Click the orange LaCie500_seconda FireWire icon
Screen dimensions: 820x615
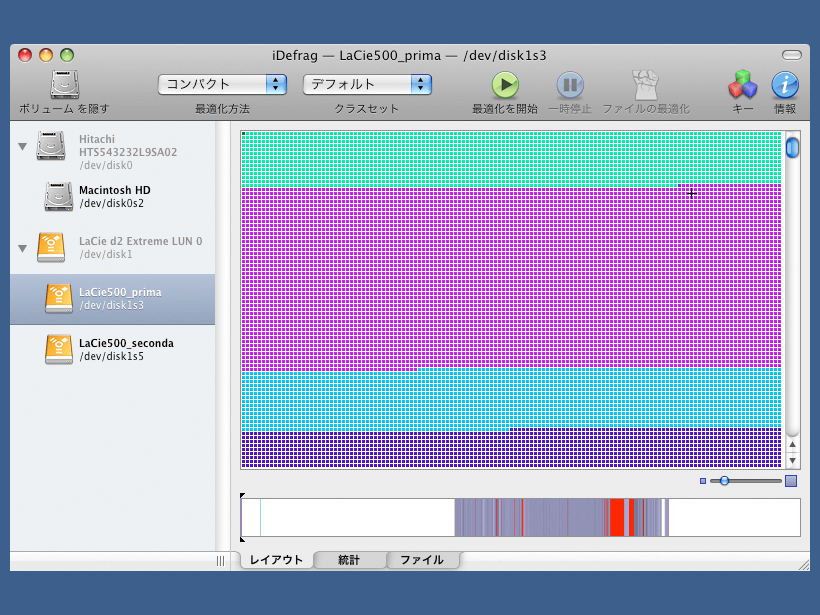(59, 349)
